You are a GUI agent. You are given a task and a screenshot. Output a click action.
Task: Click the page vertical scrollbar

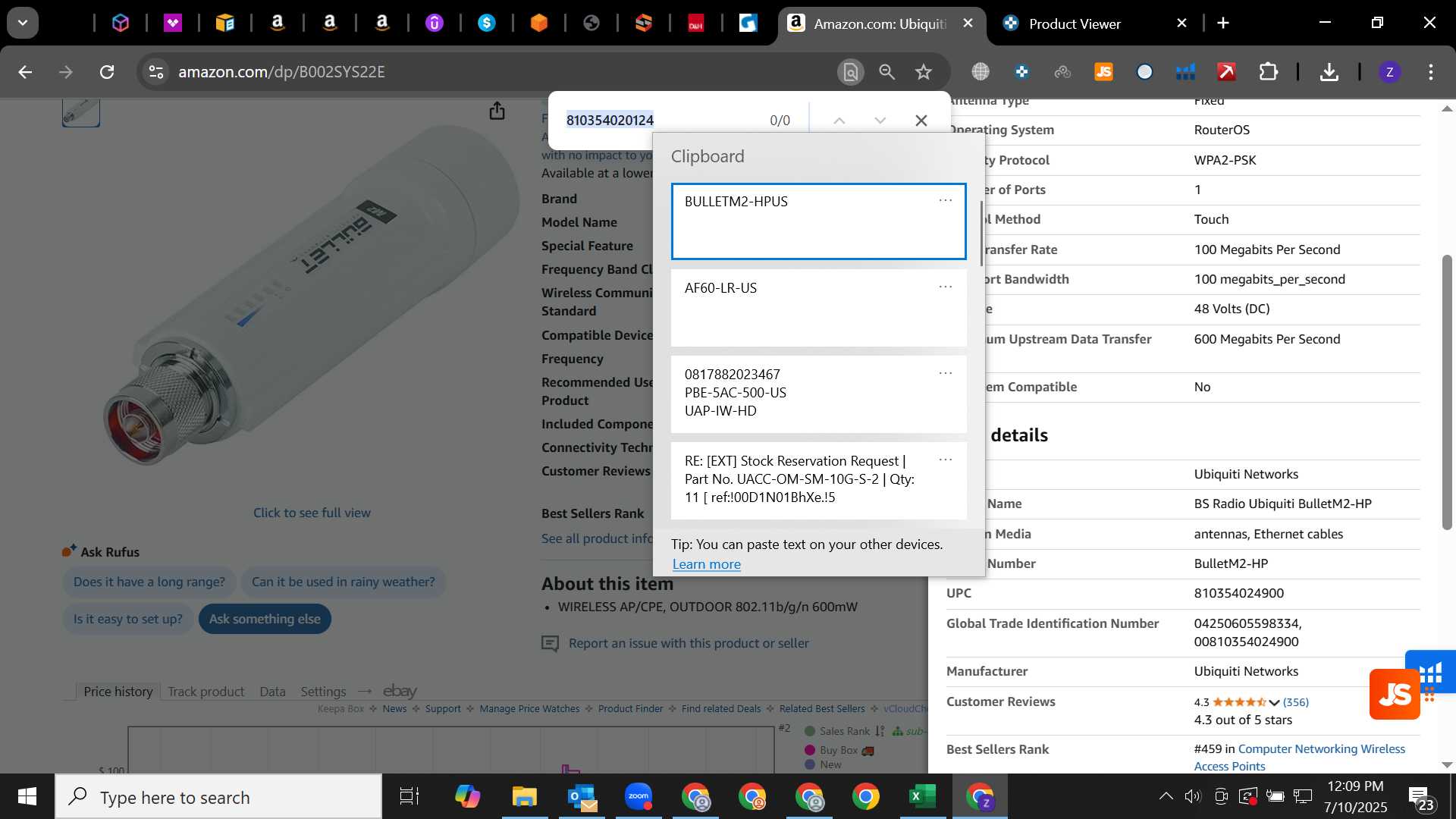tap(1447, 391)
